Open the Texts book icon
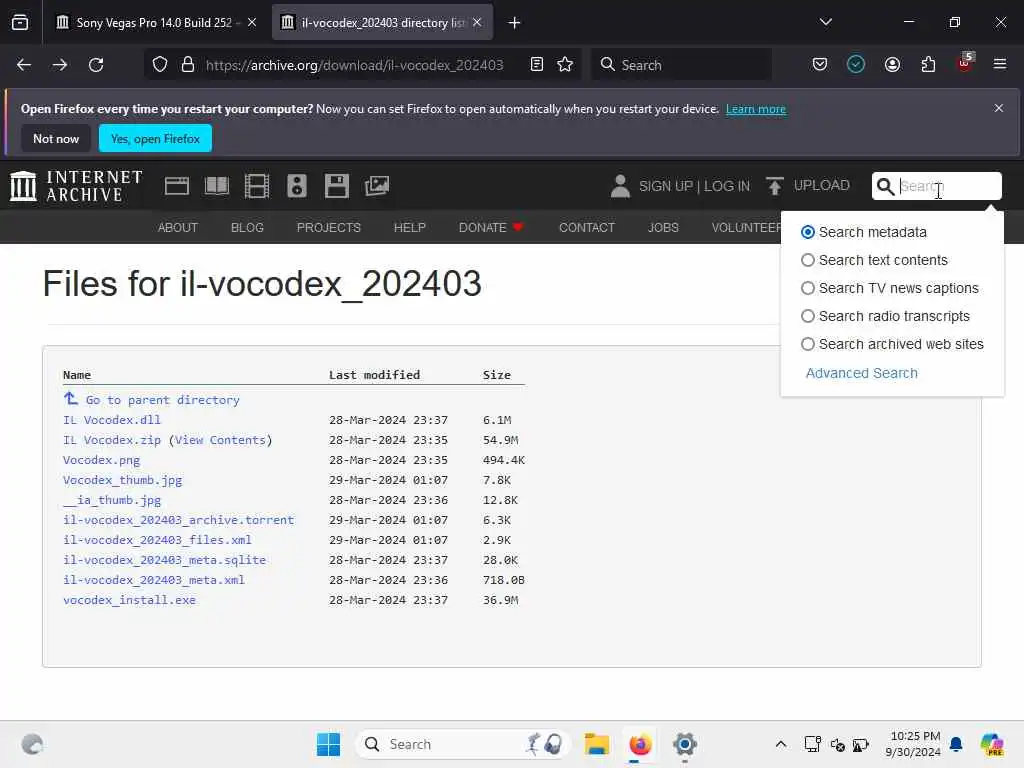1024x768 pixels. 217,186
